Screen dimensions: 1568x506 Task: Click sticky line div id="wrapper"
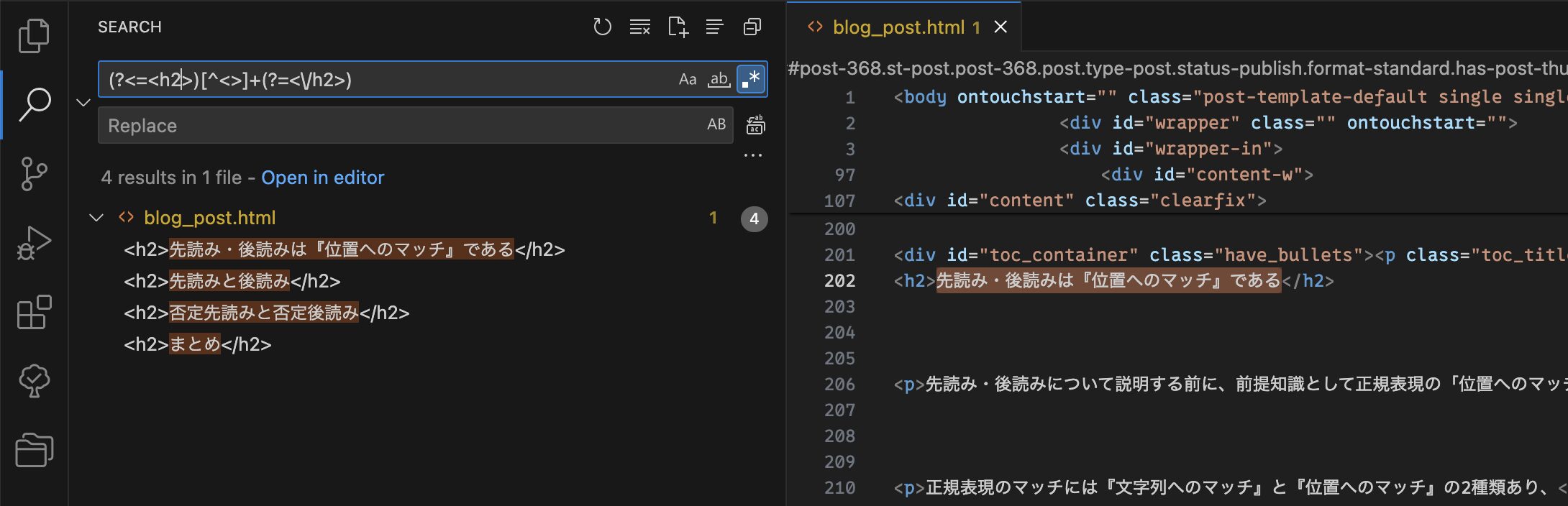click(1288, 123)
